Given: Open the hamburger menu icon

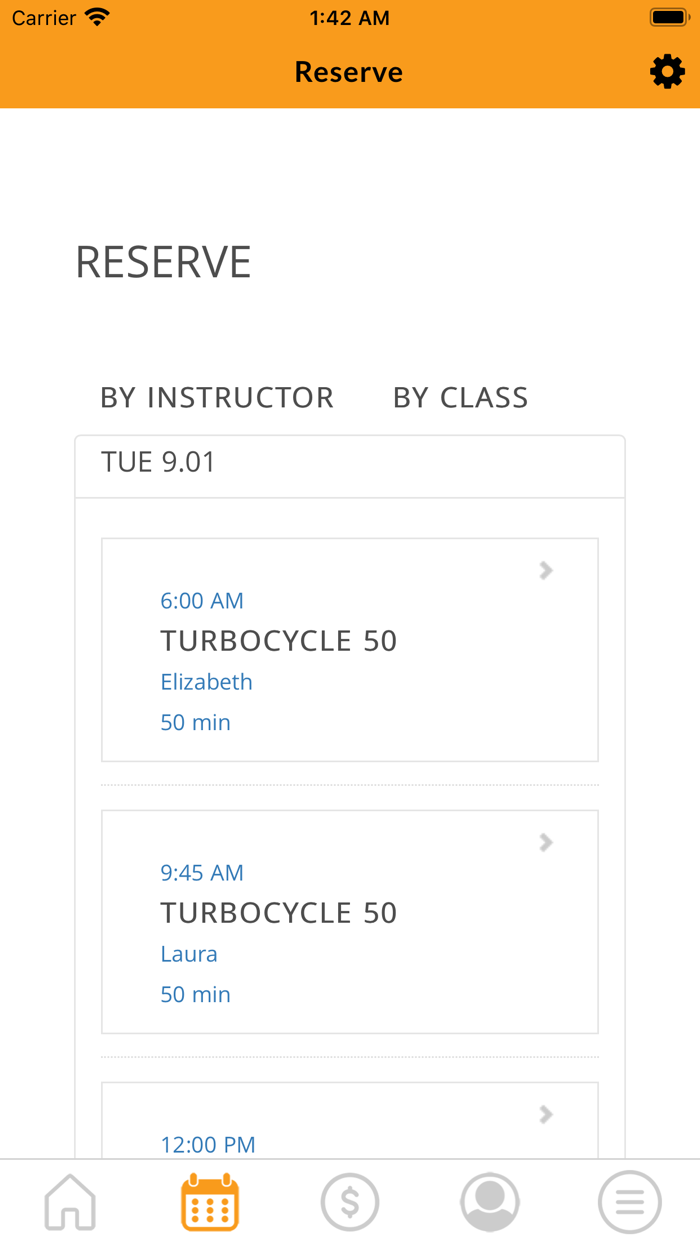Looking at the screenshot, I should 629,1202.
